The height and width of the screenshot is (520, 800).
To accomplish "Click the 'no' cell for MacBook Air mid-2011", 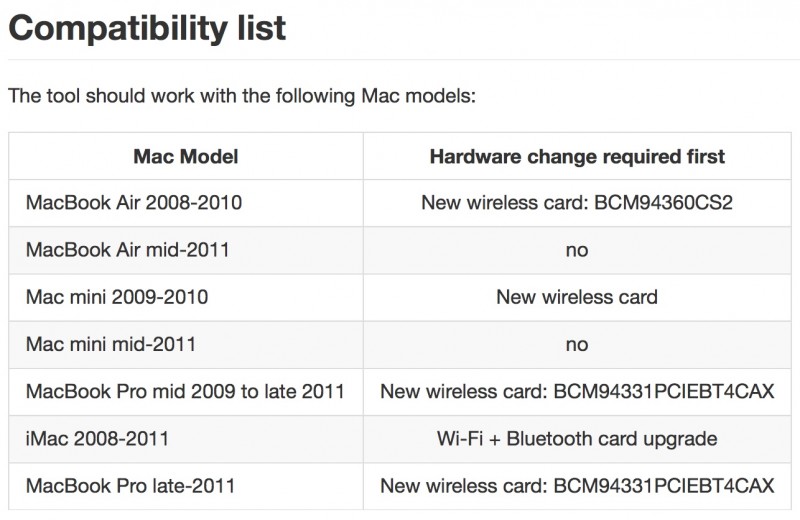I will coord(577,250).
